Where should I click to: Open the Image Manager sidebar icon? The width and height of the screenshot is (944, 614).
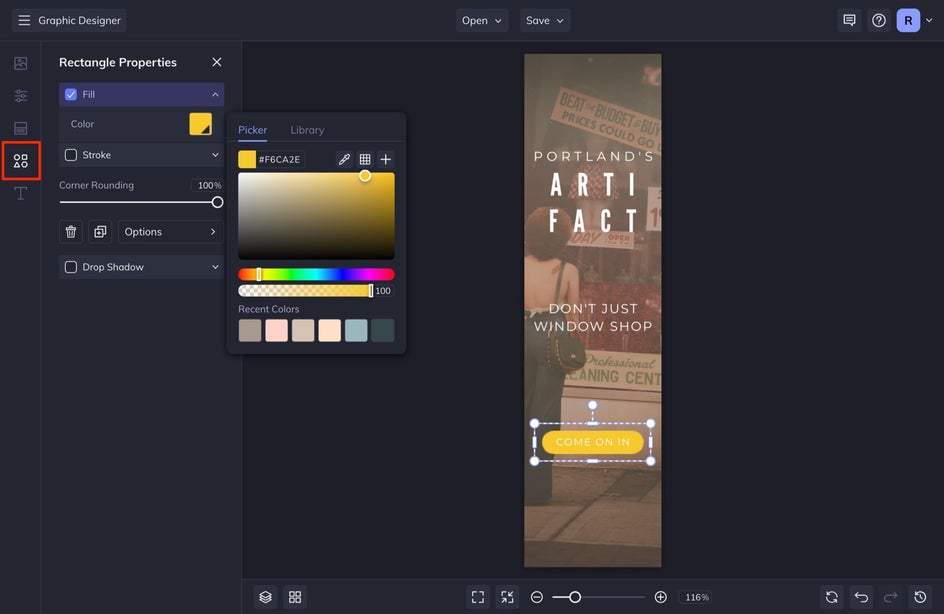[x=20, y=63]
